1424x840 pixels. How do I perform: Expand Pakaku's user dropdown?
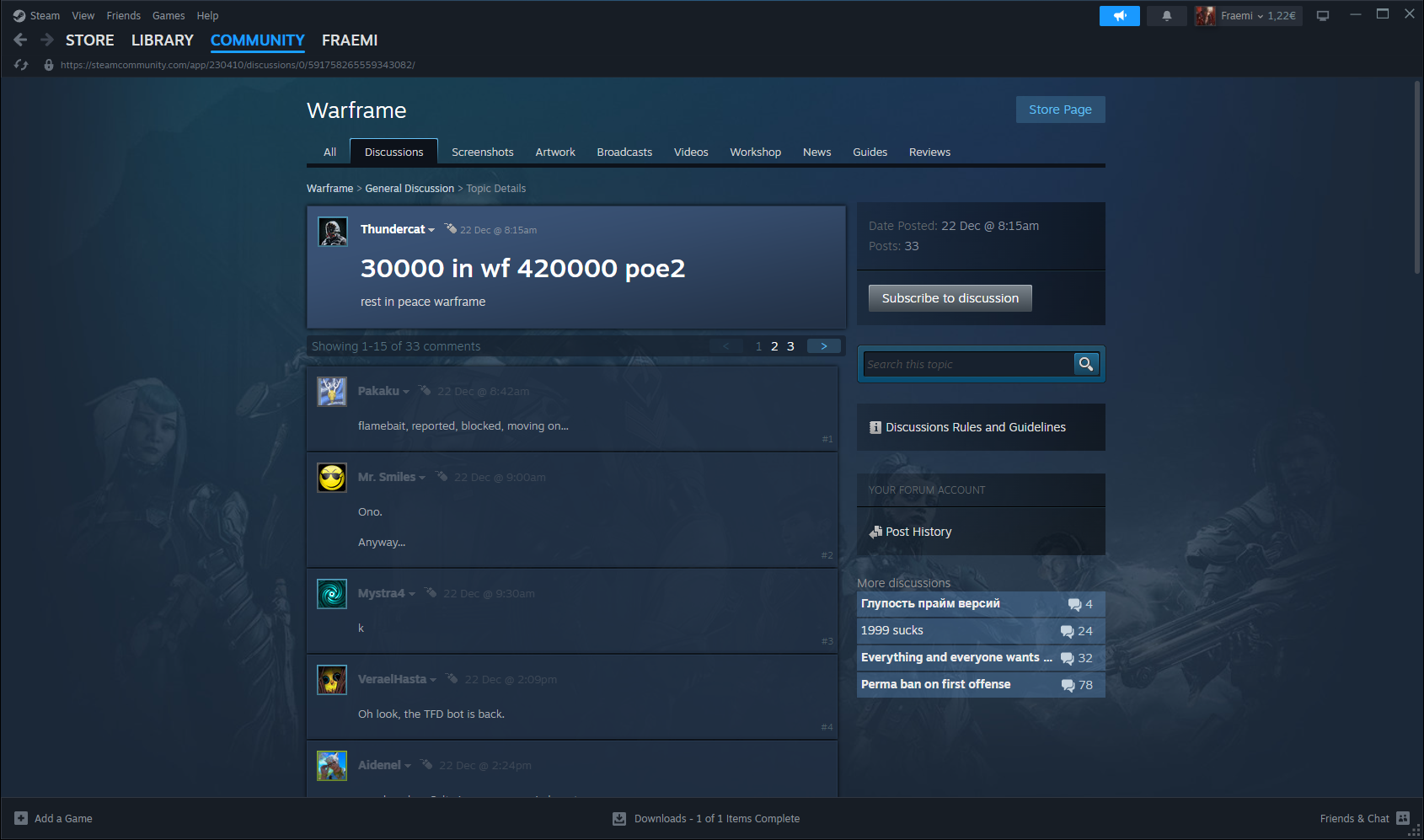[406, 392]
